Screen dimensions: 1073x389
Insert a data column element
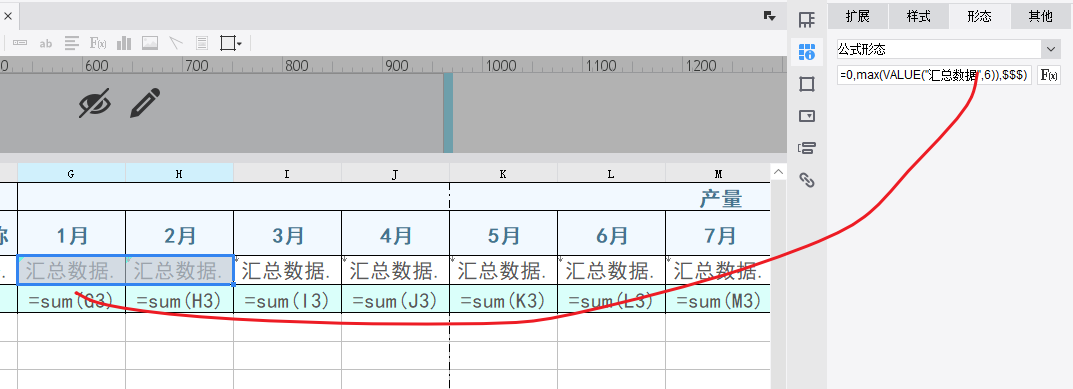click(x=72, y=43)
